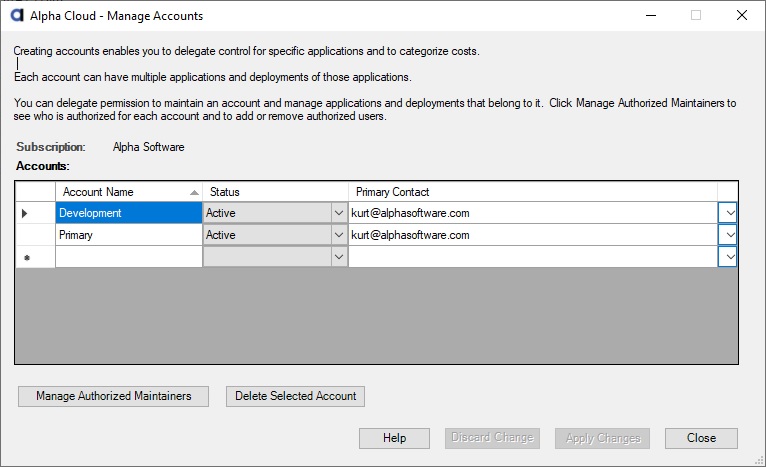This screenshot has width=766, height=467.
Task: Click the Account Name column header
Action: point(129,192)
